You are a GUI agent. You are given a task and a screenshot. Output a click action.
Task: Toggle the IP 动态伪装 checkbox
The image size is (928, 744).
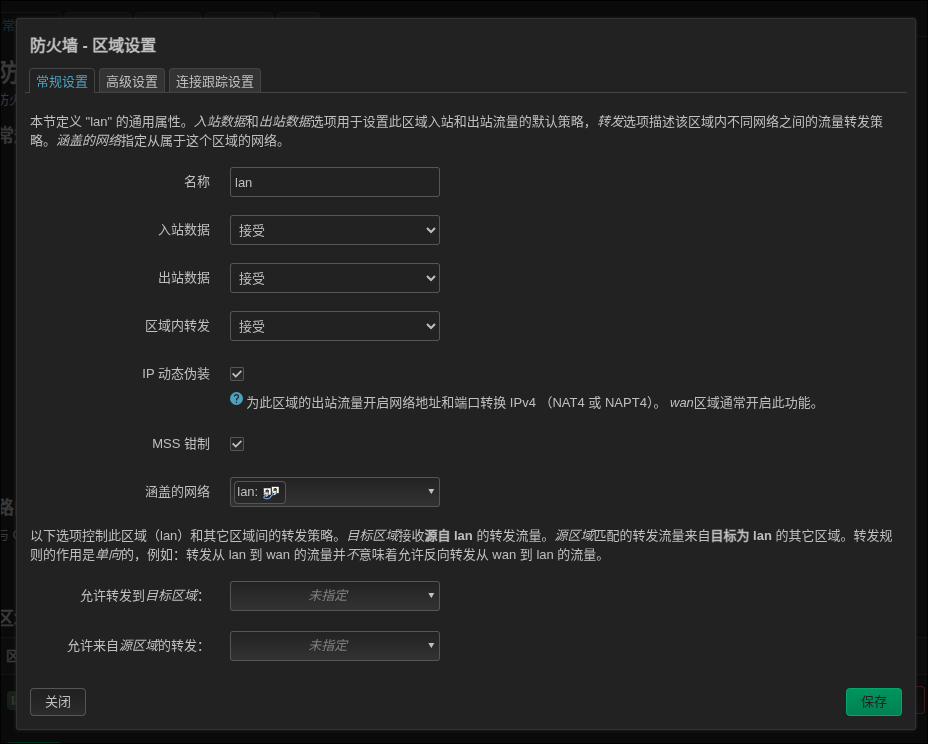pyautogui.click(x=237, y=374)
